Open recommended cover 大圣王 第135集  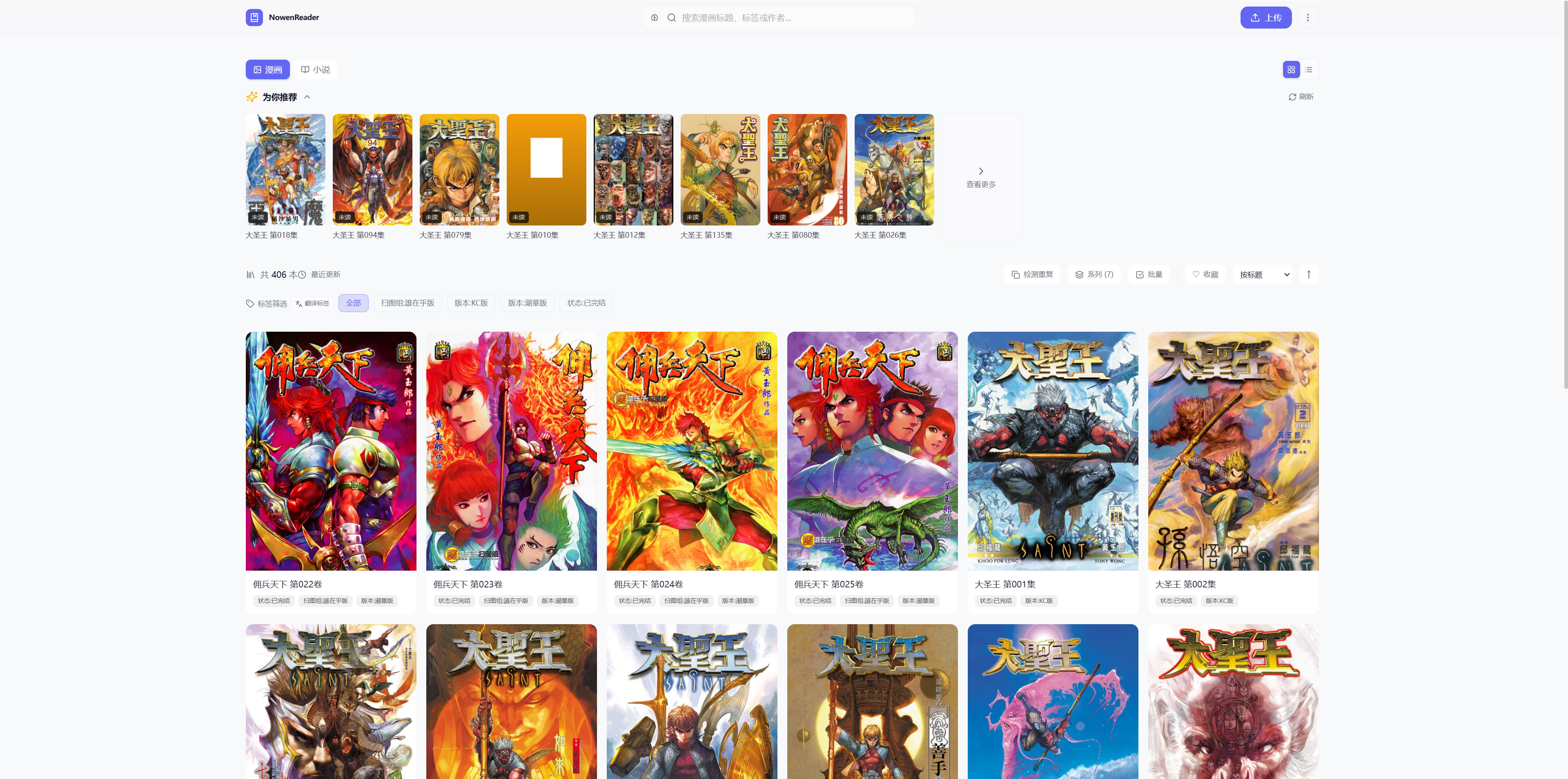(721, 170)
